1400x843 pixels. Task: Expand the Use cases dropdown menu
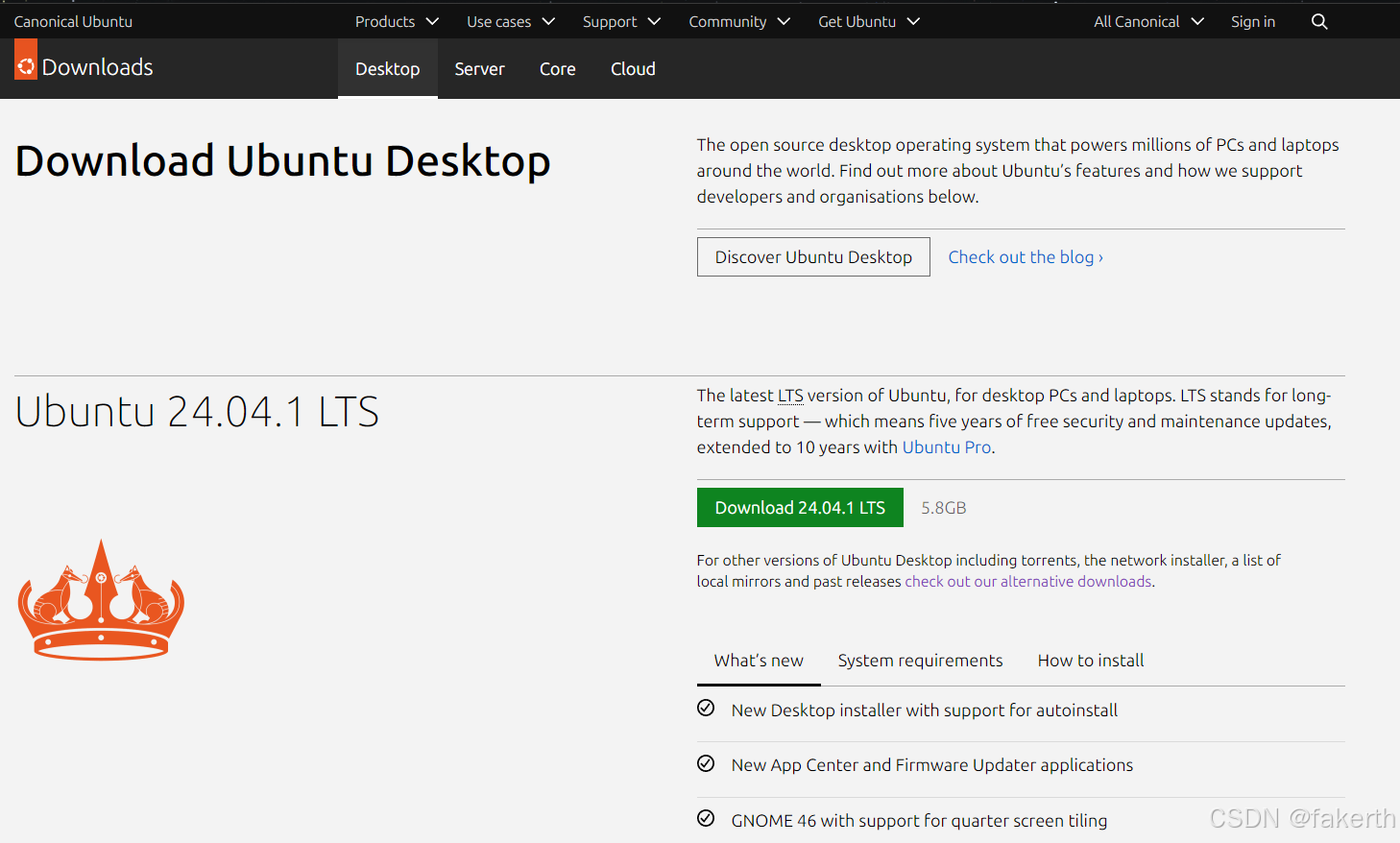pyautogui.click(x=511, y=21)
